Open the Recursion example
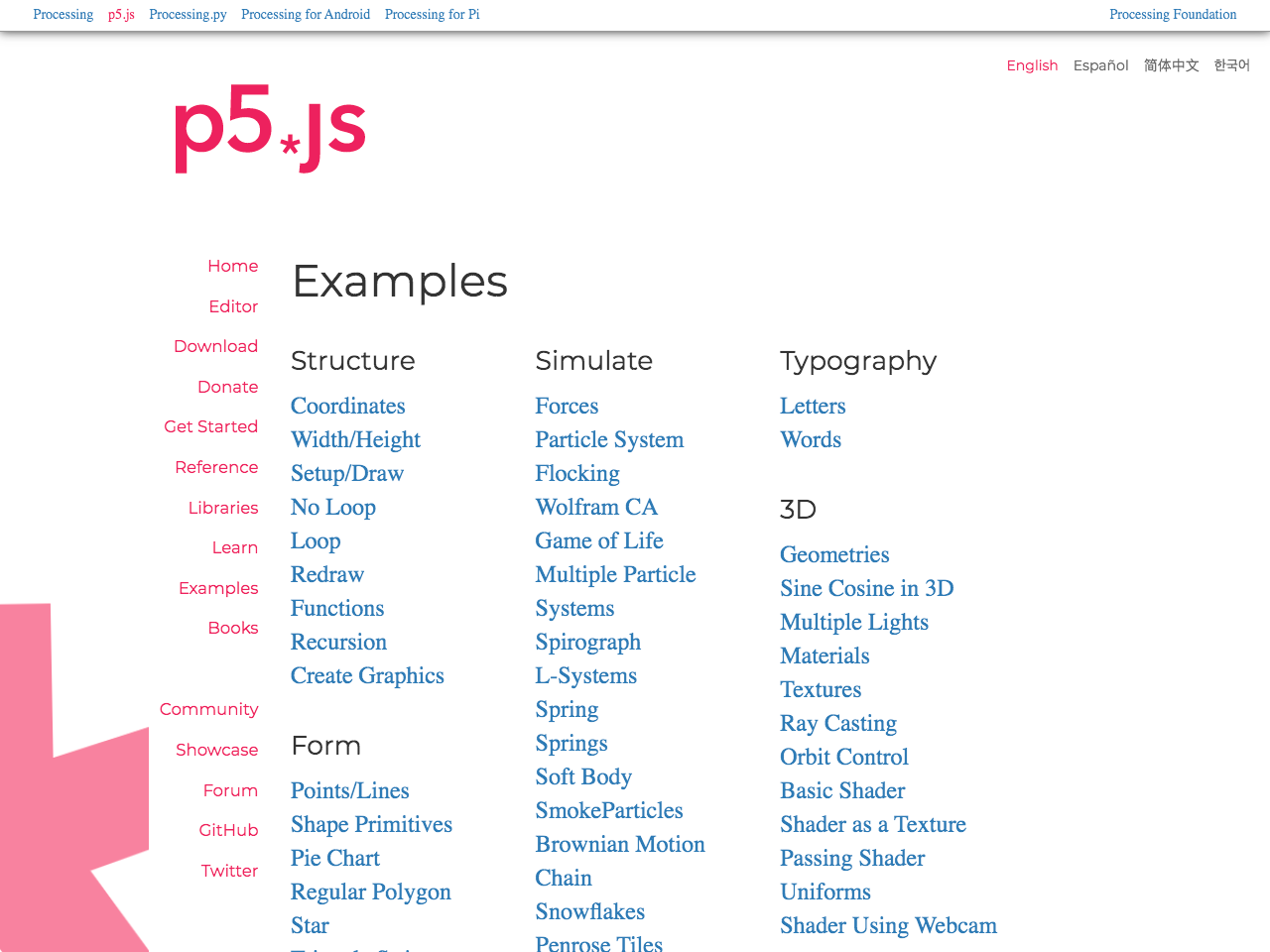Viewport: 1270px width, 952px height. [338, 642]
